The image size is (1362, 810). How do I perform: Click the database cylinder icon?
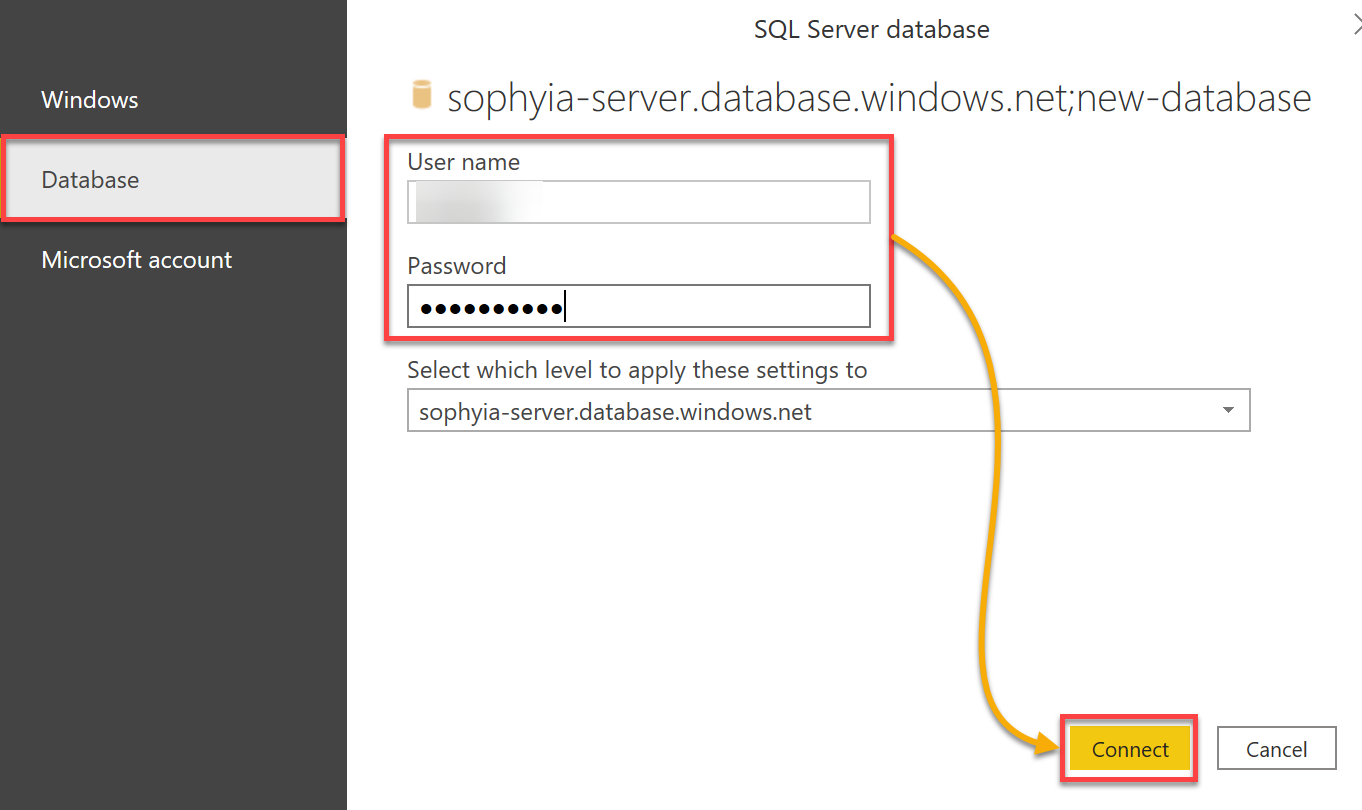coord(422,96)
